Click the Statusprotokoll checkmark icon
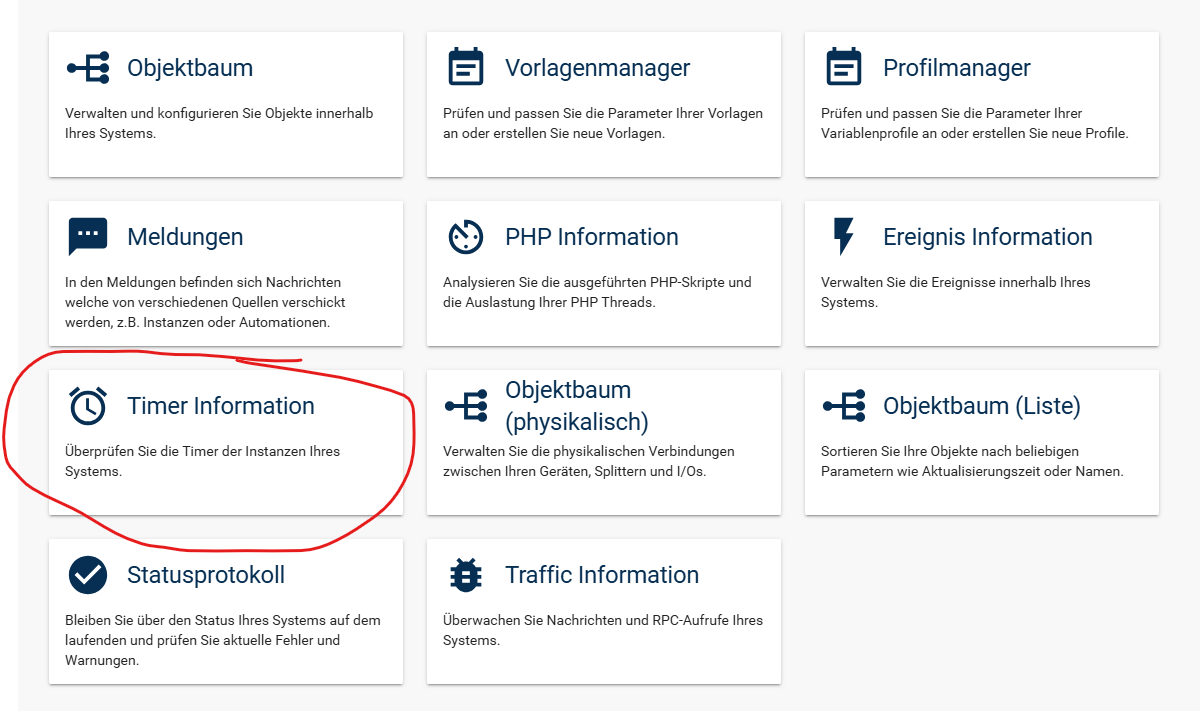Viewport: 1200px width, 711px height. (x=88, y=575)
